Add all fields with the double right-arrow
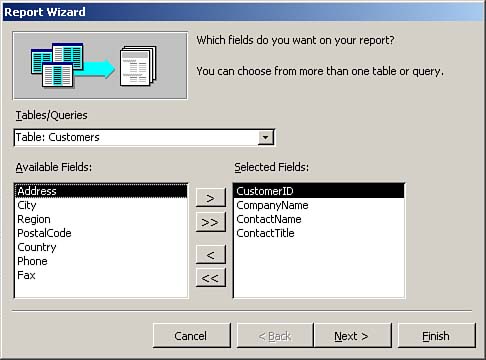486x360 pixels. [x=211, y=222]
